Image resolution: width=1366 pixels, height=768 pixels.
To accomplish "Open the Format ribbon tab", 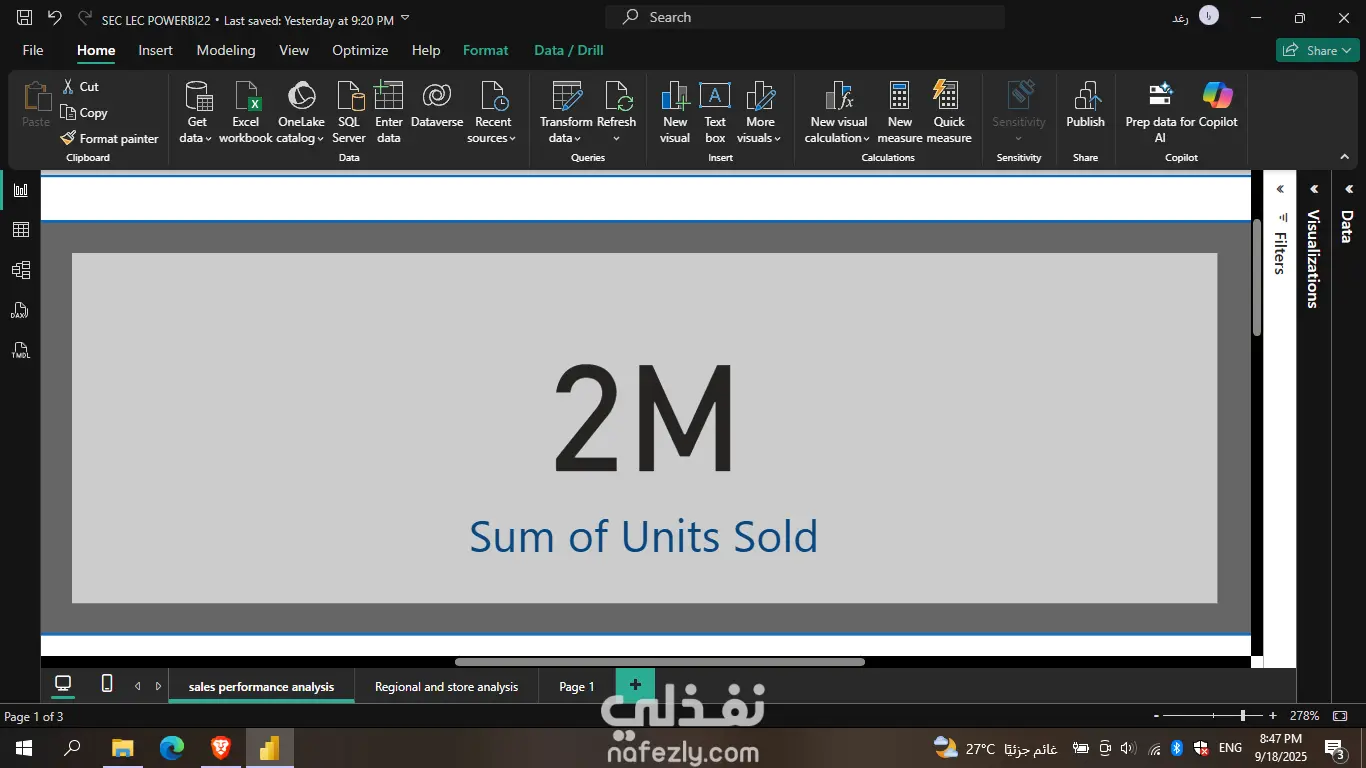I will 486,50.
